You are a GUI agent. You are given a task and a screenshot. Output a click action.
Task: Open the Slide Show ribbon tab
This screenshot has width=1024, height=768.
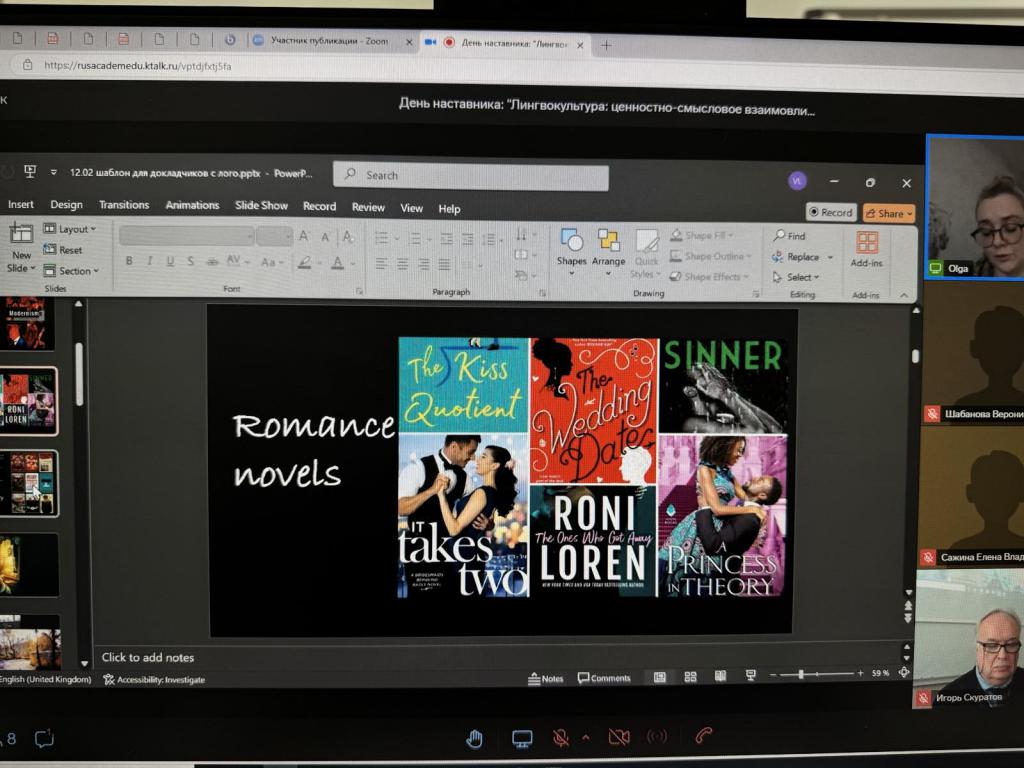(x=261, y=206)
